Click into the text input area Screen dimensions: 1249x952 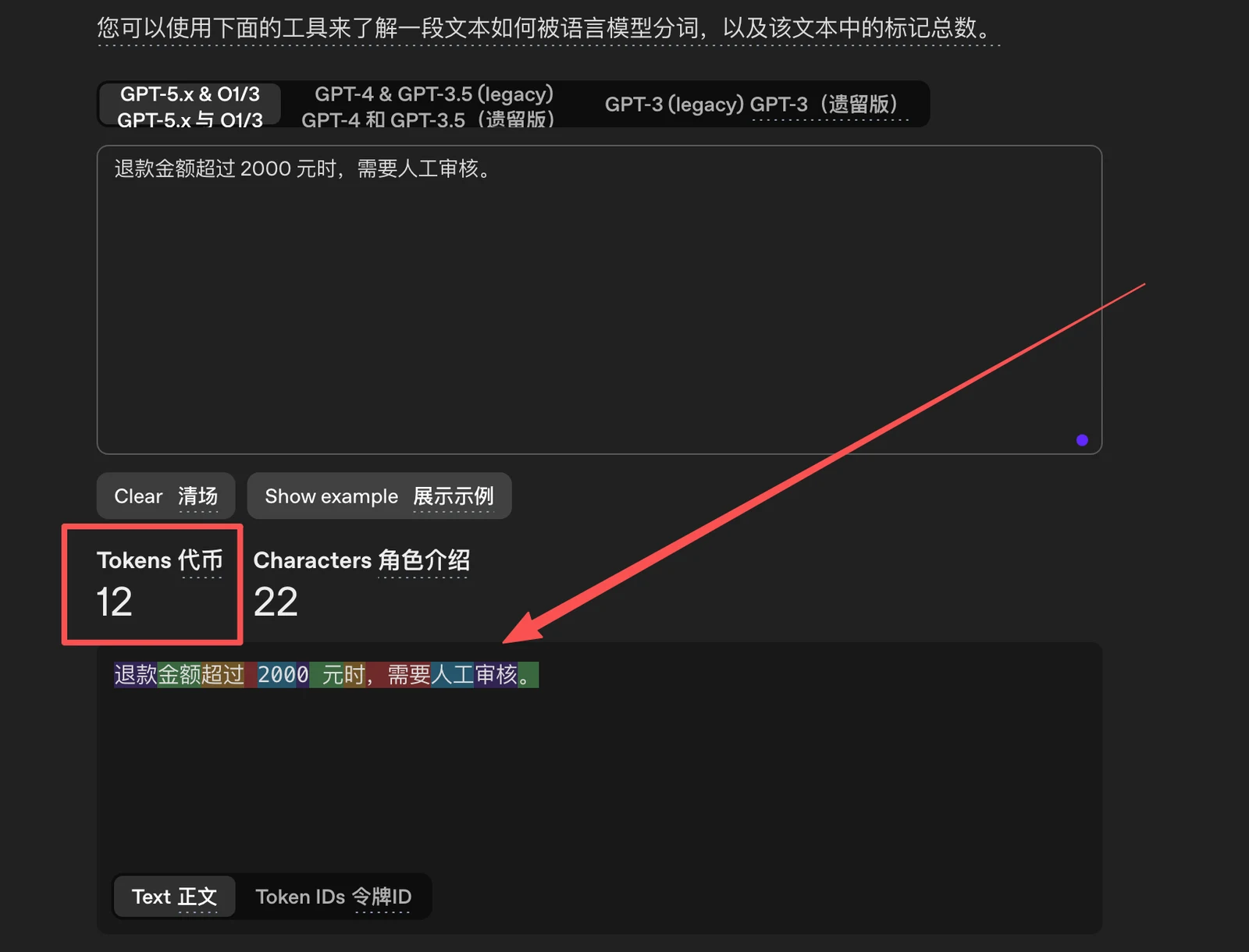[599, 300]
